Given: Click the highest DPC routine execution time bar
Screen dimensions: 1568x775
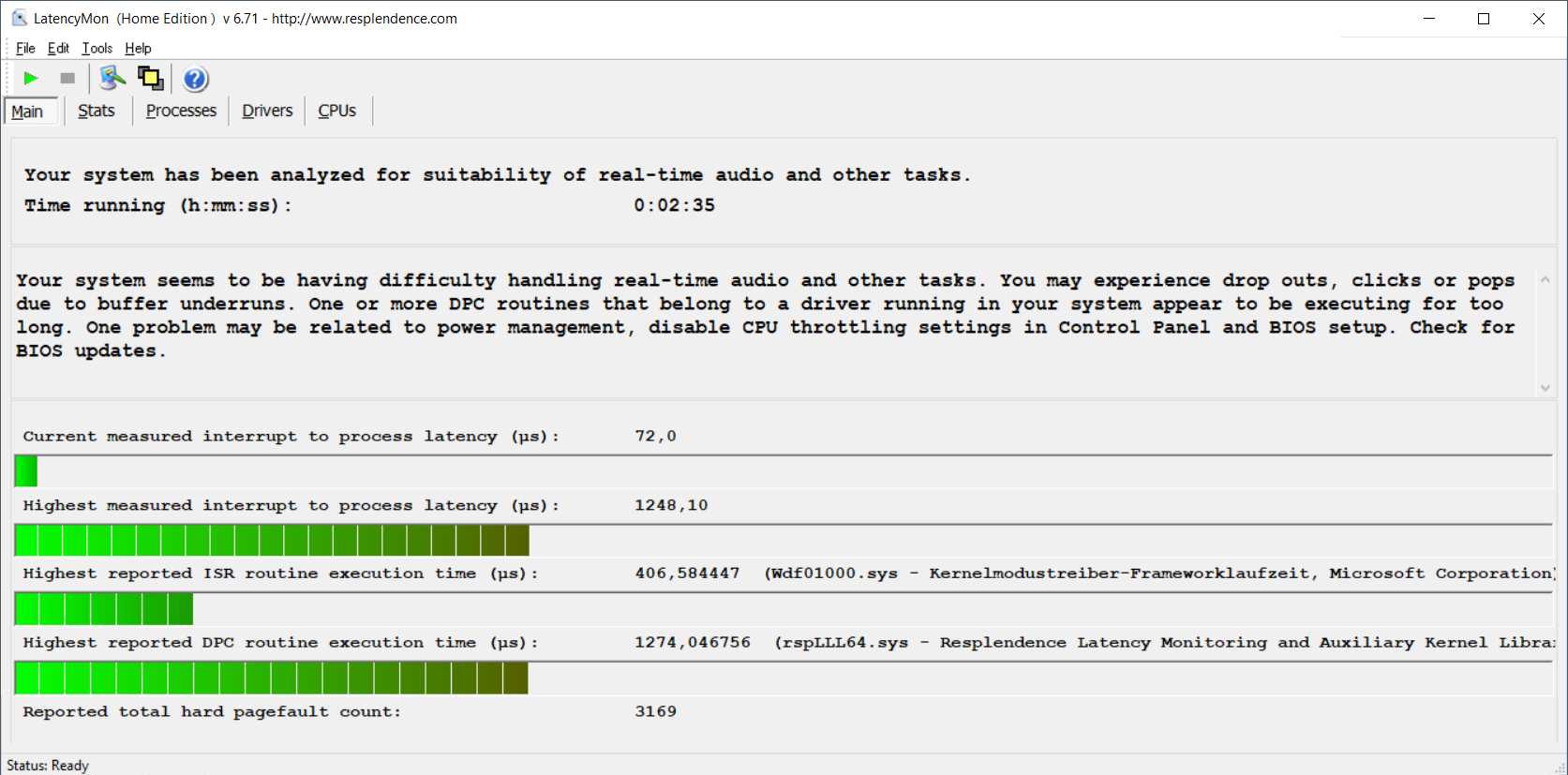Looking at the screenshot, I should 272,678.
